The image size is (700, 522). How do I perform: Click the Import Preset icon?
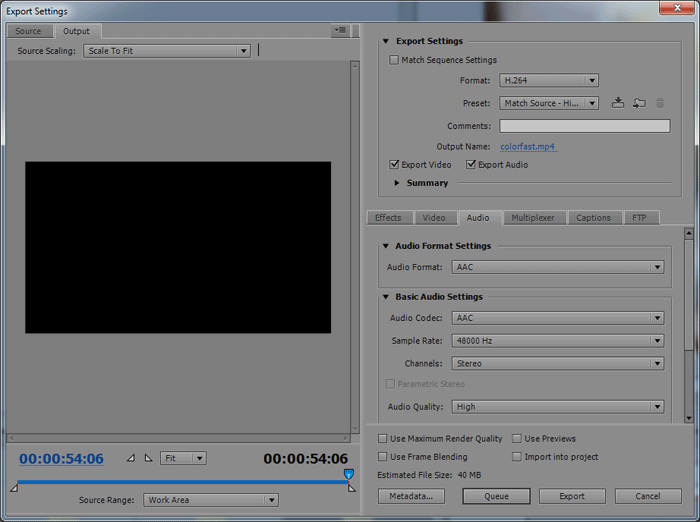(x=639, y=103)
